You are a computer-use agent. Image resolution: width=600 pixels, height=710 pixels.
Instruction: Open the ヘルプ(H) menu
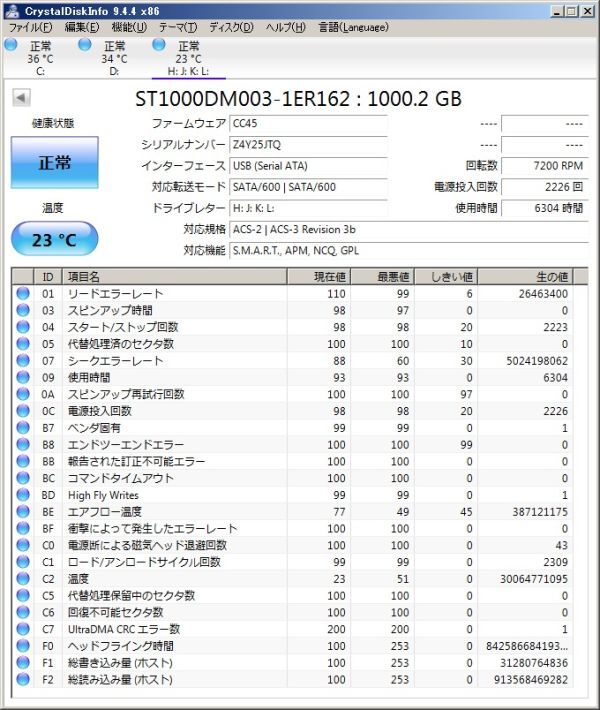[286, 27]
